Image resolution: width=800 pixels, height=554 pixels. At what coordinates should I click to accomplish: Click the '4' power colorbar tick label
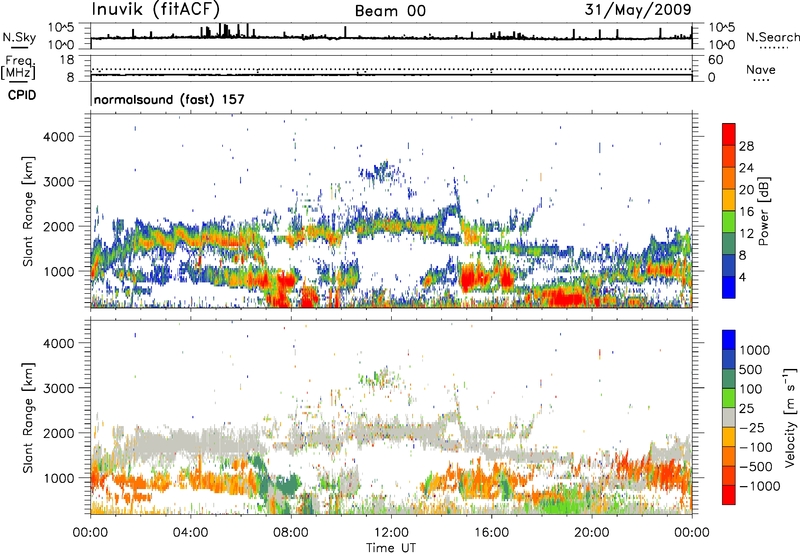coord(742,277)
